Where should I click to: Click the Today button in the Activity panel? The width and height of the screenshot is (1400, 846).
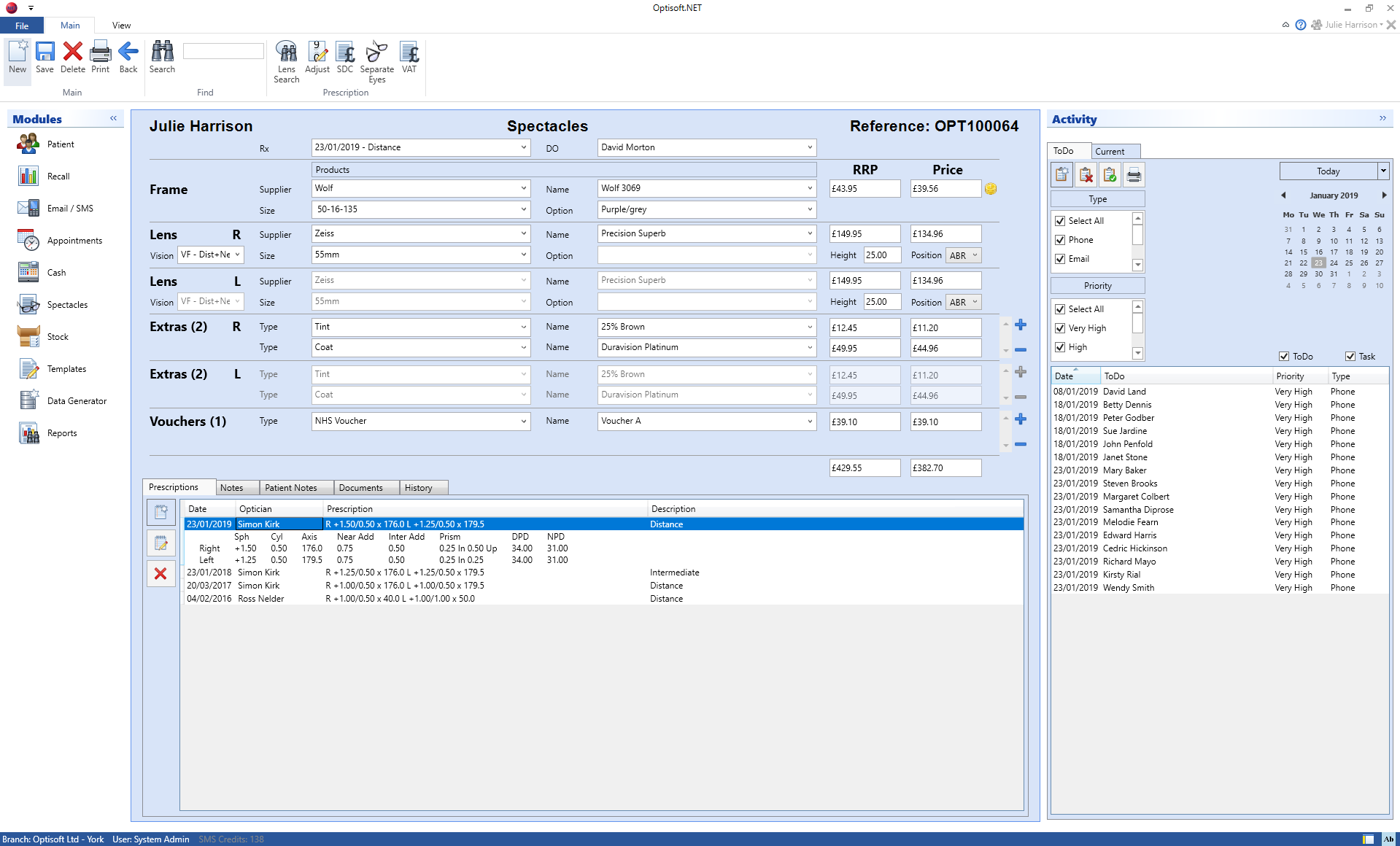(1328, 171)
